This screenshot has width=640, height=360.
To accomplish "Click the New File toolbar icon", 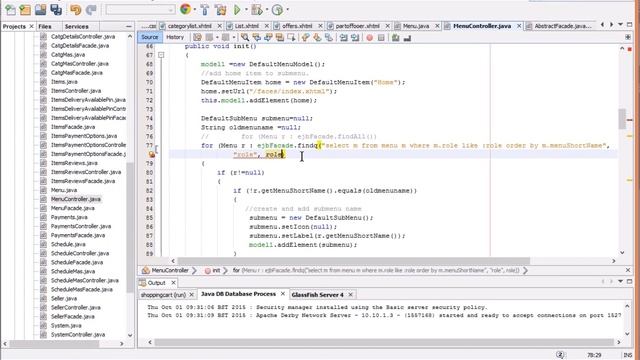I will click(x=10, y=9).
